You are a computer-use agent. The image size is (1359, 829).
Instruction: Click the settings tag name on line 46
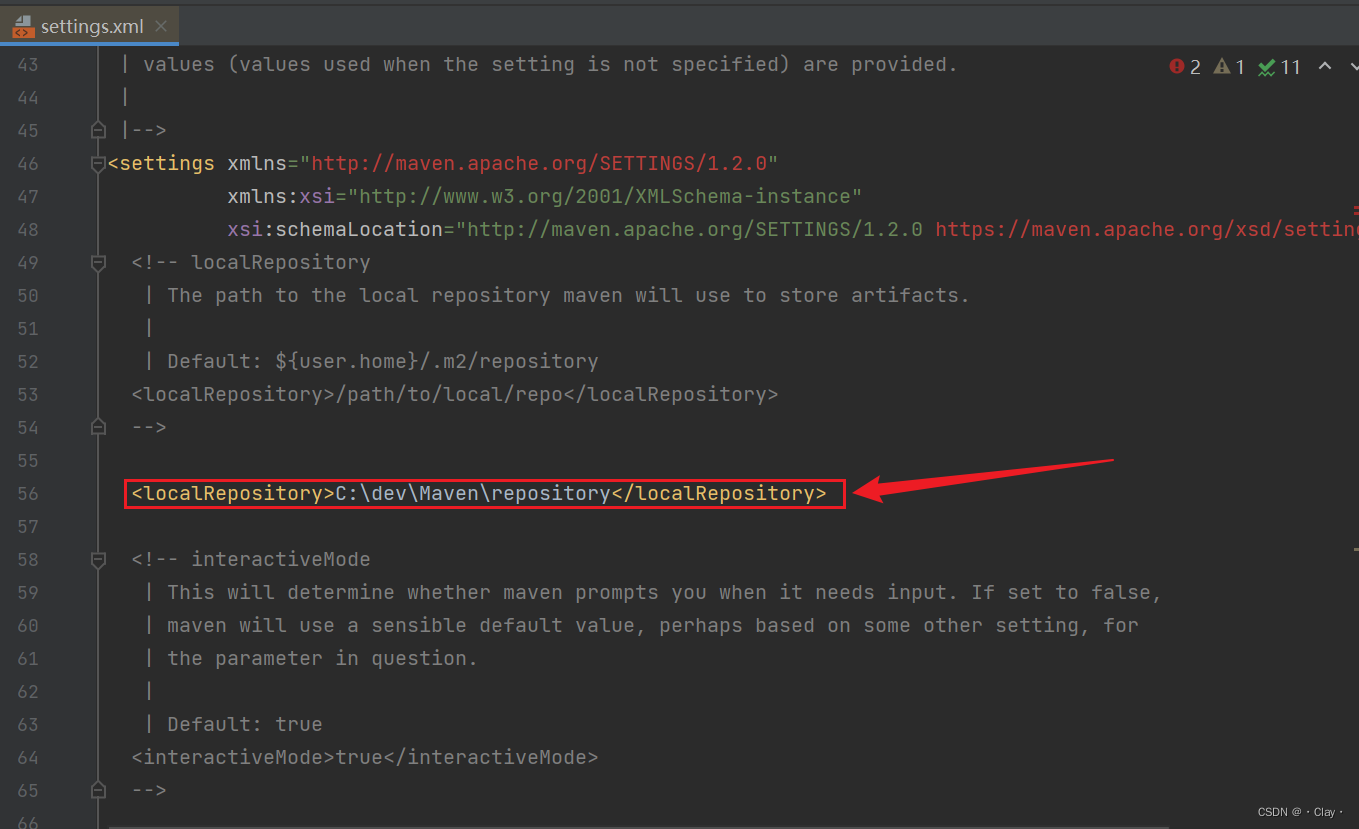pyautogui.click(x=167, y=163)
